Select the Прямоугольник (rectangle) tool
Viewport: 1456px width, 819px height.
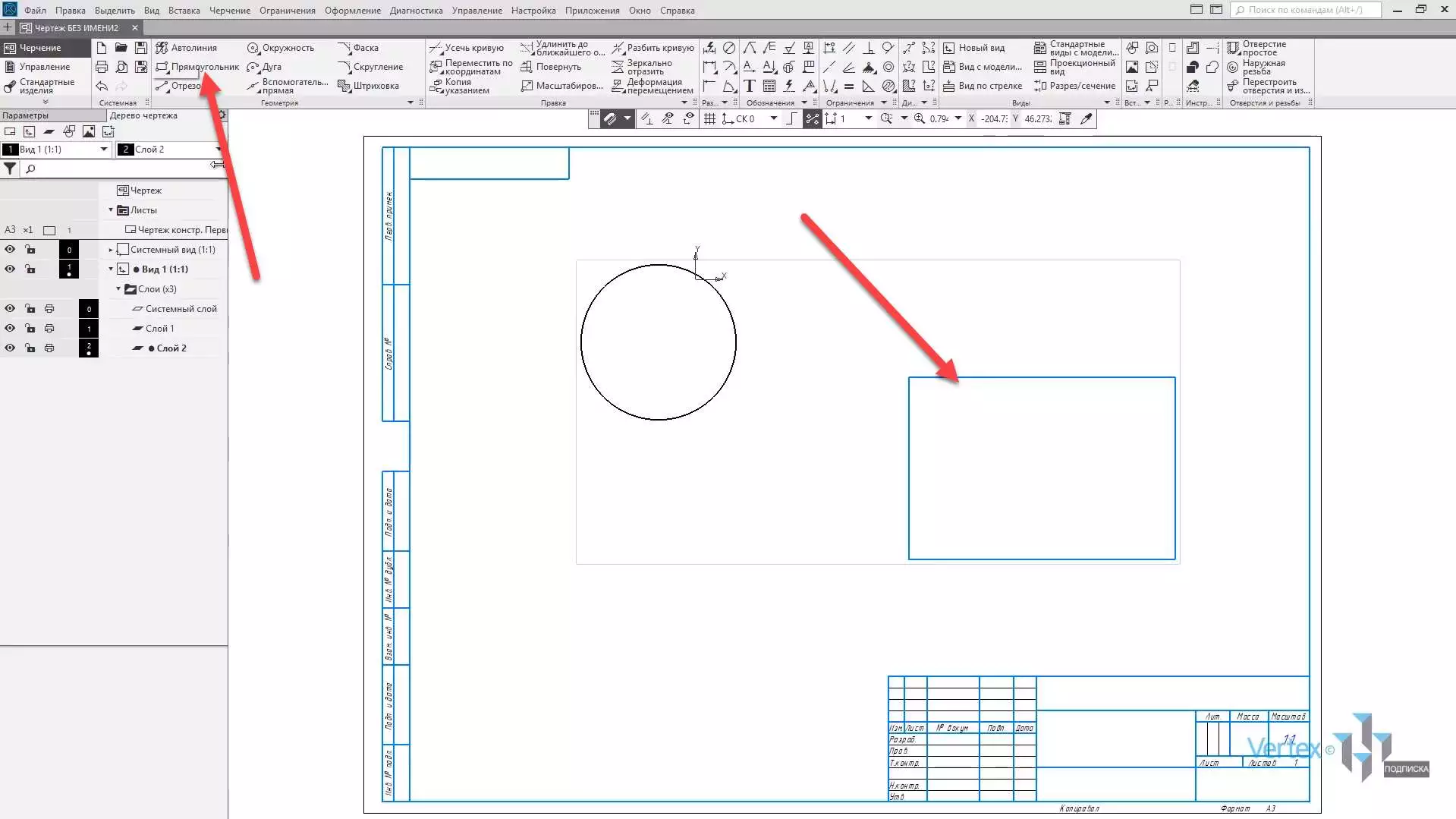click(x=197, y=67)
